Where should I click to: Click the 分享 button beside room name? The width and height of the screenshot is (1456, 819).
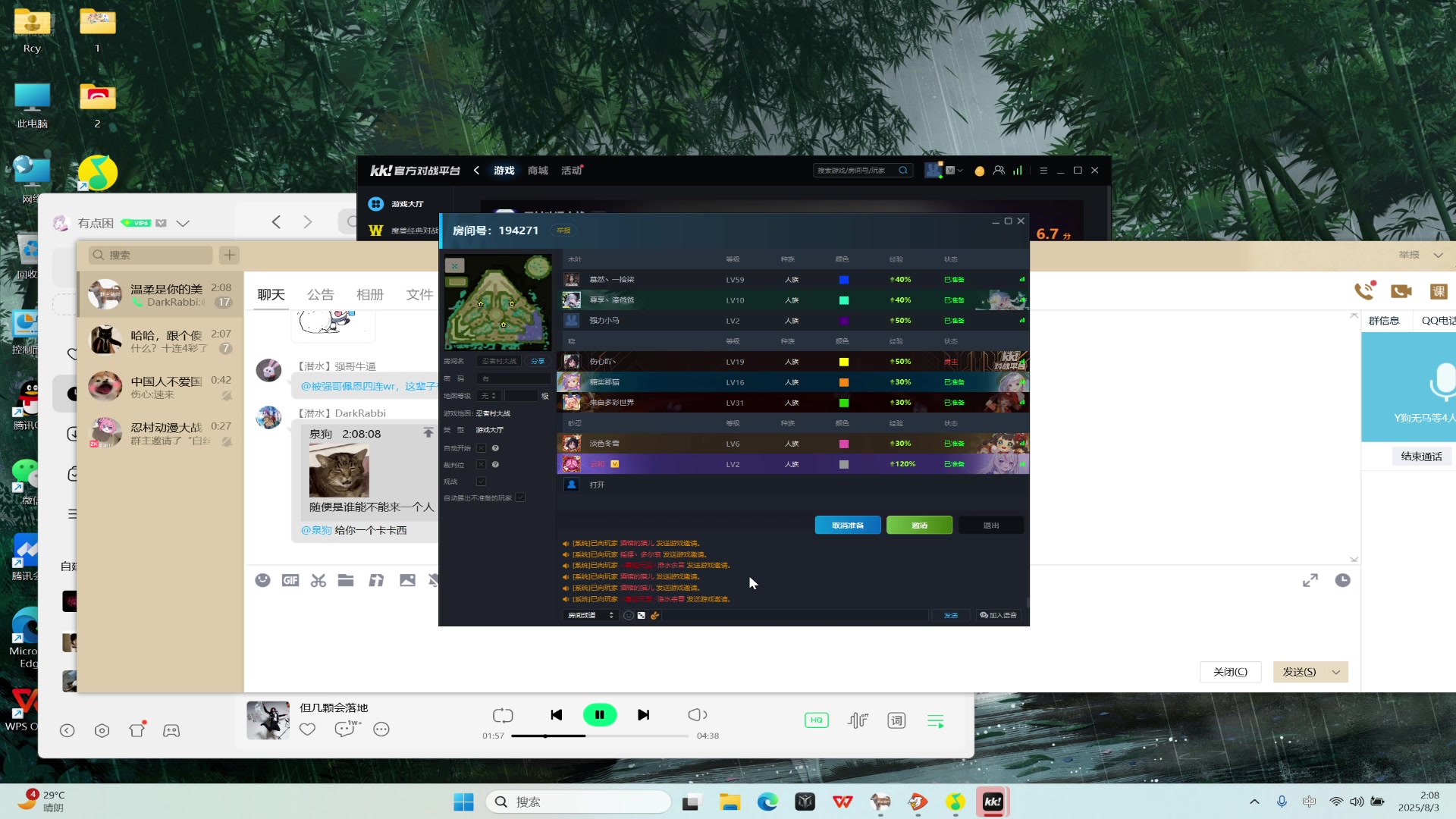[x=538, y=361]
